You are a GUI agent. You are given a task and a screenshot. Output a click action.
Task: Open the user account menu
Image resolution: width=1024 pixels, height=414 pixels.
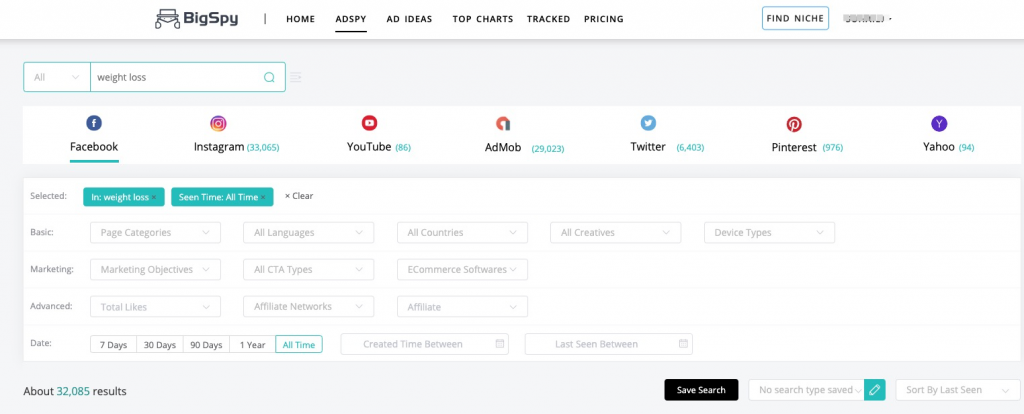click(867, 19)
